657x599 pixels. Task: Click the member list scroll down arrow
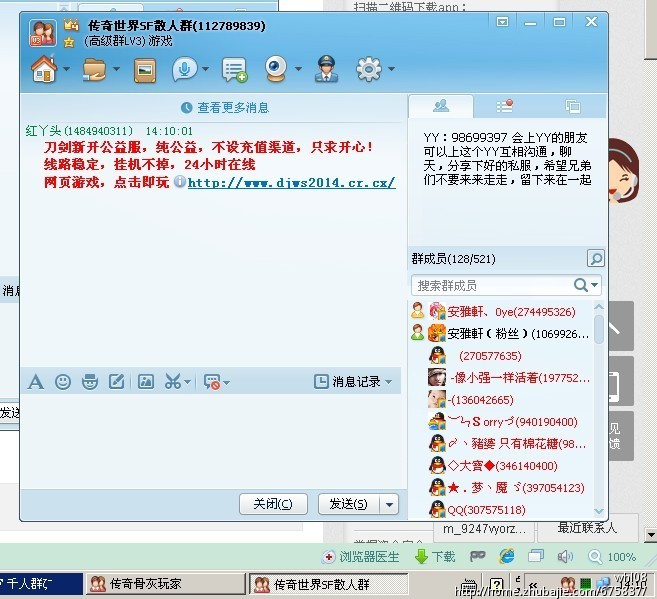[599, 511]
